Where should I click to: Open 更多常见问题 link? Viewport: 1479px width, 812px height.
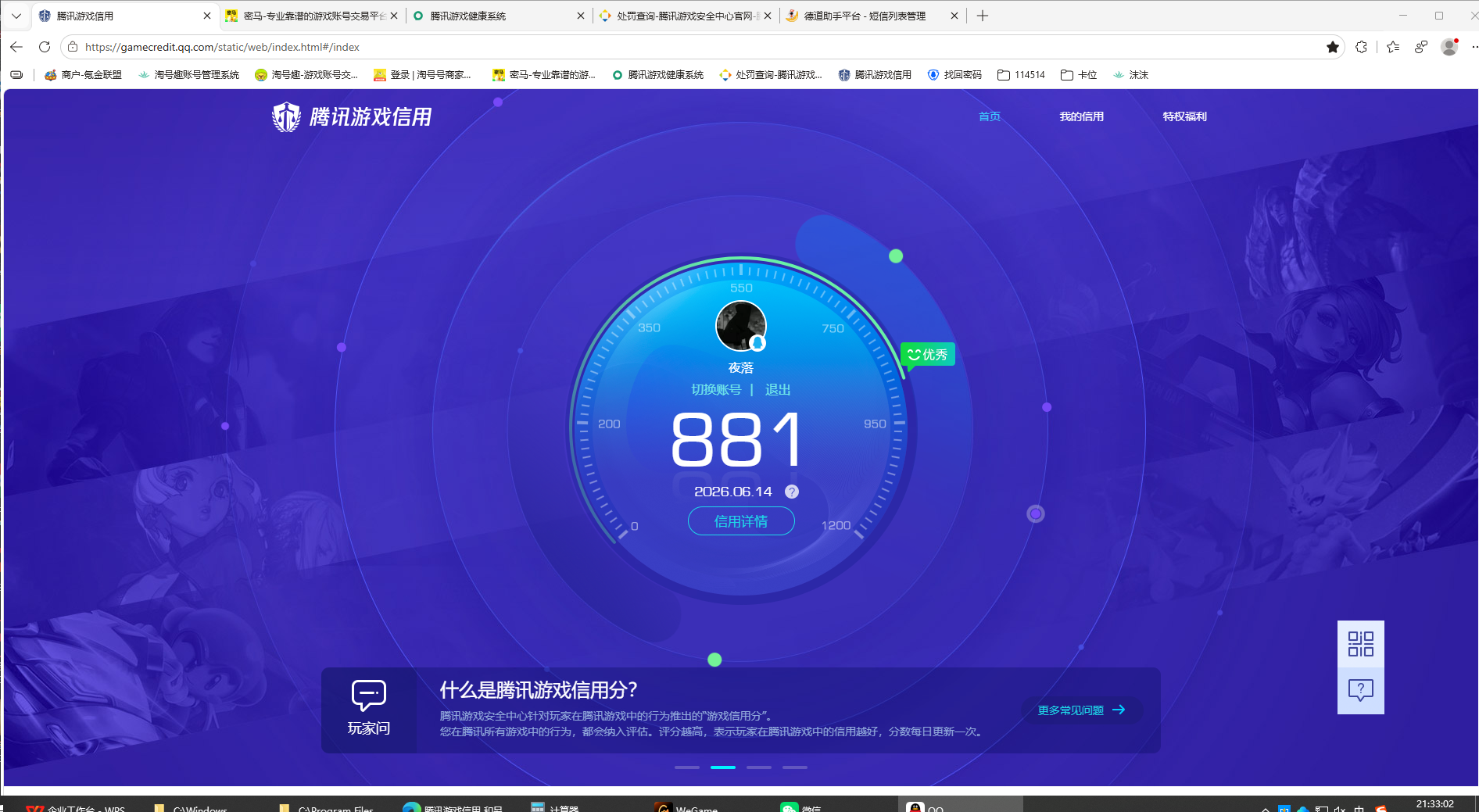click(1082, 710)
